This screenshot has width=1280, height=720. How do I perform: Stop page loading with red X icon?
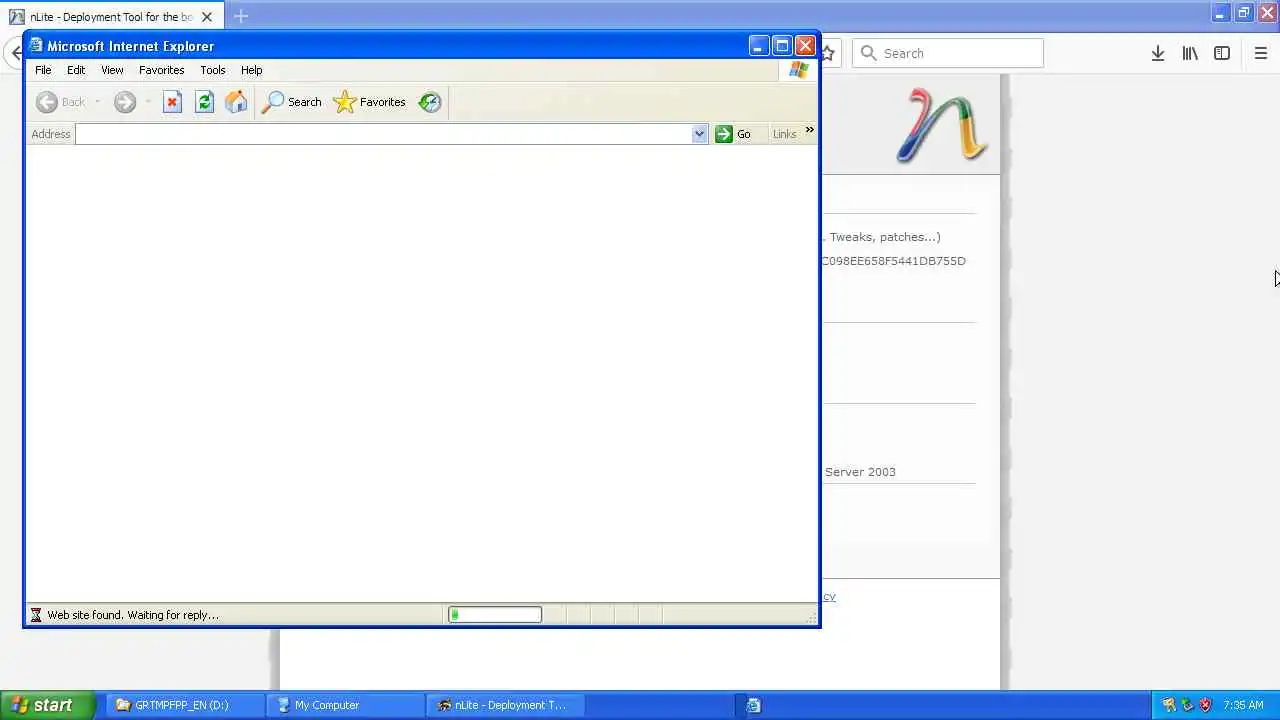pos(172,102)
